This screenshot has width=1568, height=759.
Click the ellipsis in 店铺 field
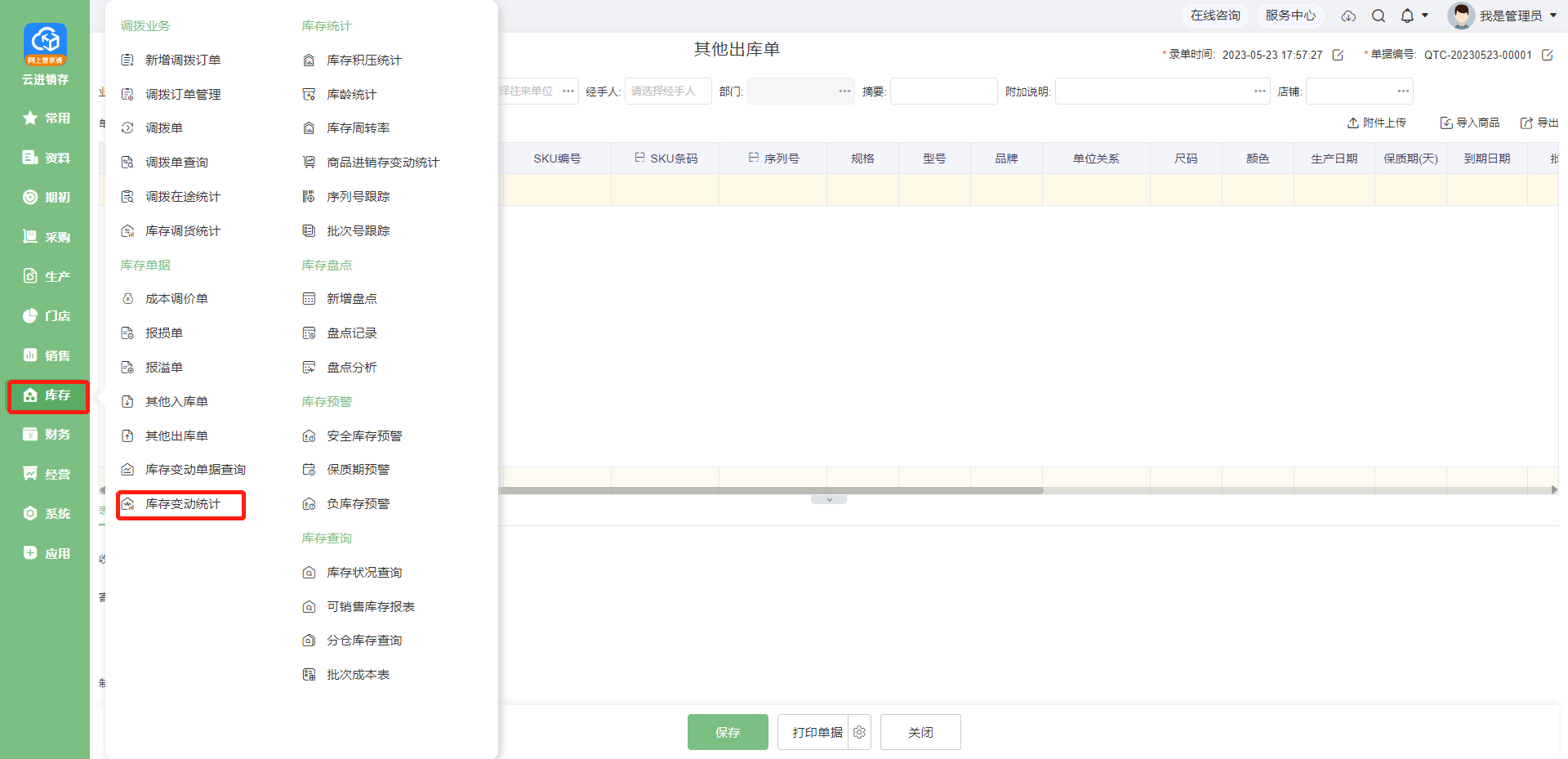click(1403, 91)
